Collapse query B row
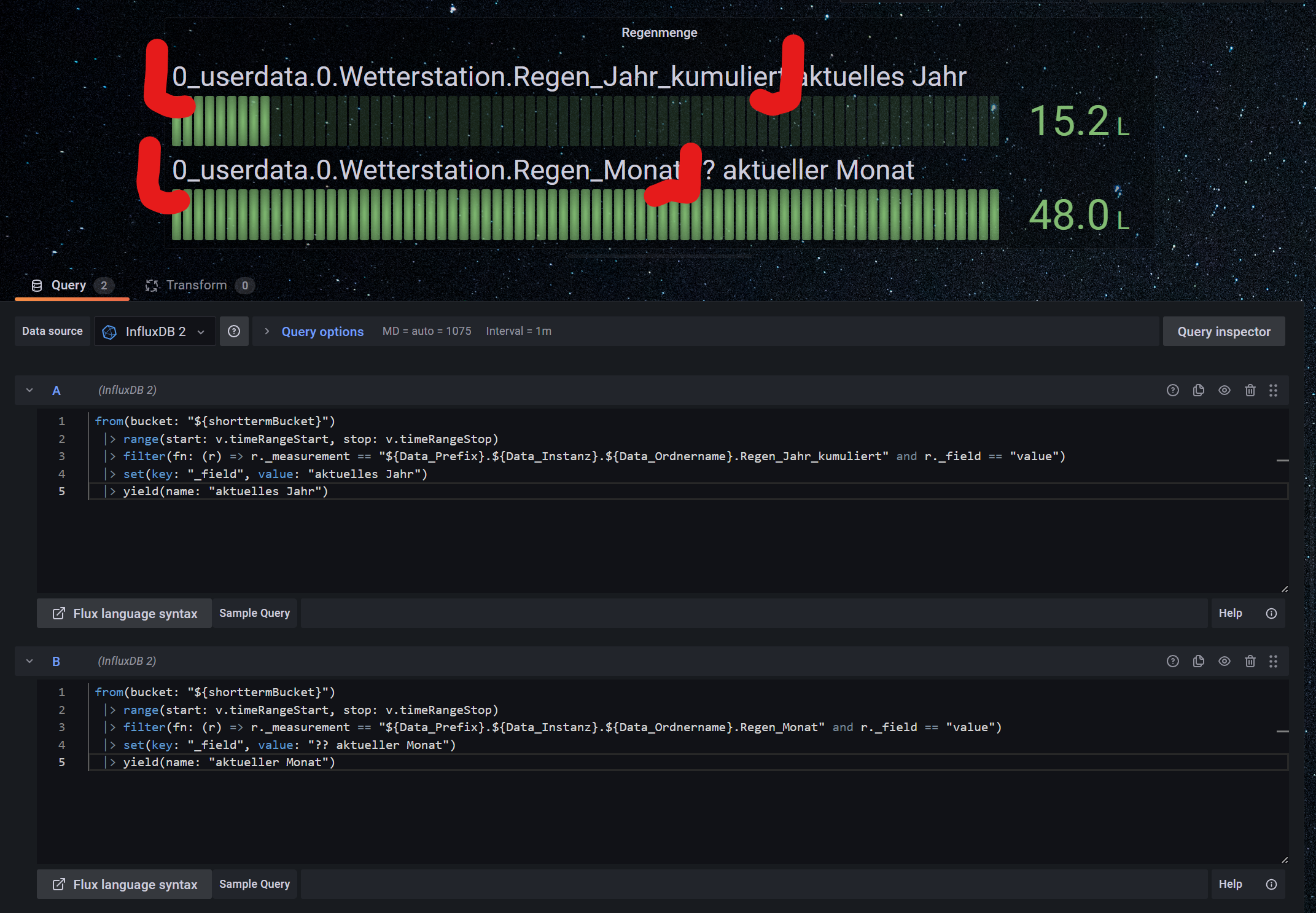Screen dimensions: 1316x913 point(29,661)
